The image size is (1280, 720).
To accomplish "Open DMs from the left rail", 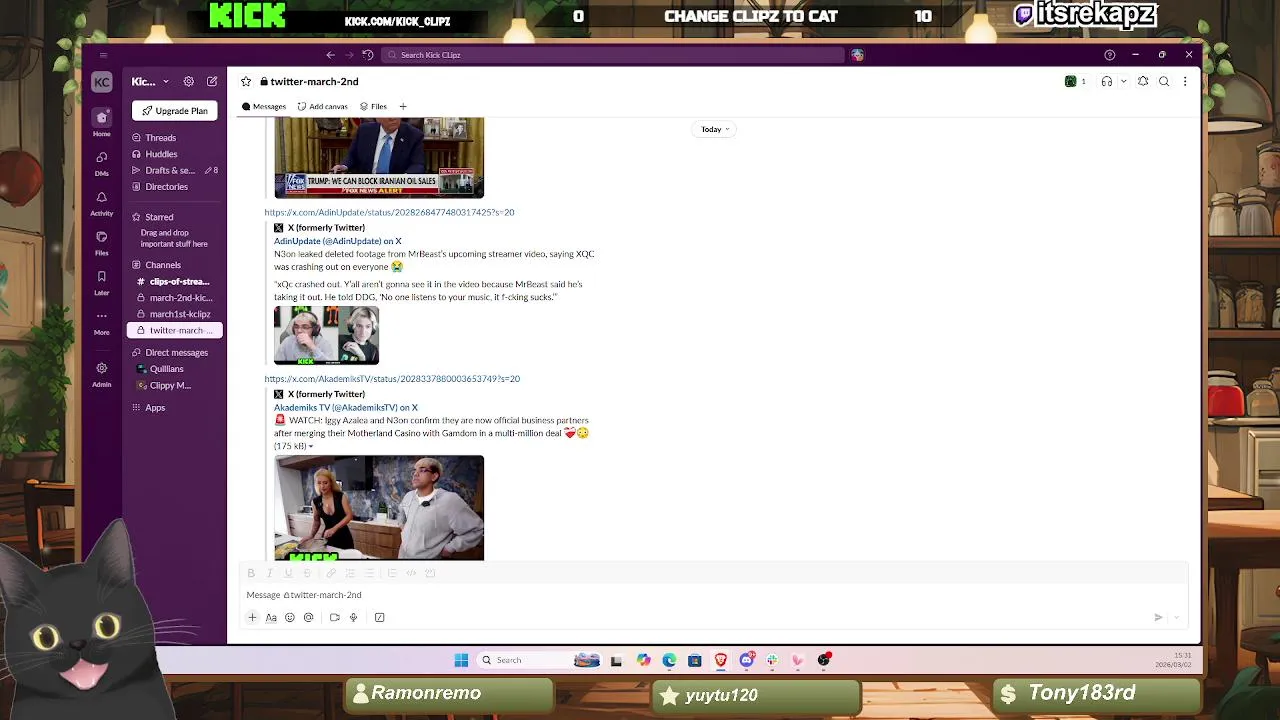I will click(x=101, y=163).
